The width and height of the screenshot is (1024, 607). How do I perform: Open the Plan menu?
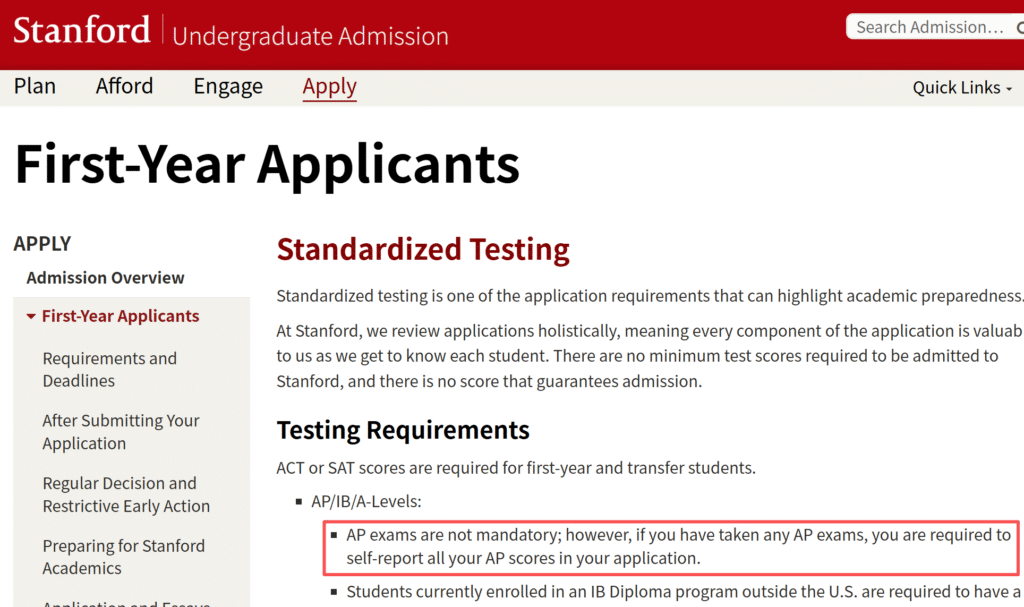pos(35,87)
